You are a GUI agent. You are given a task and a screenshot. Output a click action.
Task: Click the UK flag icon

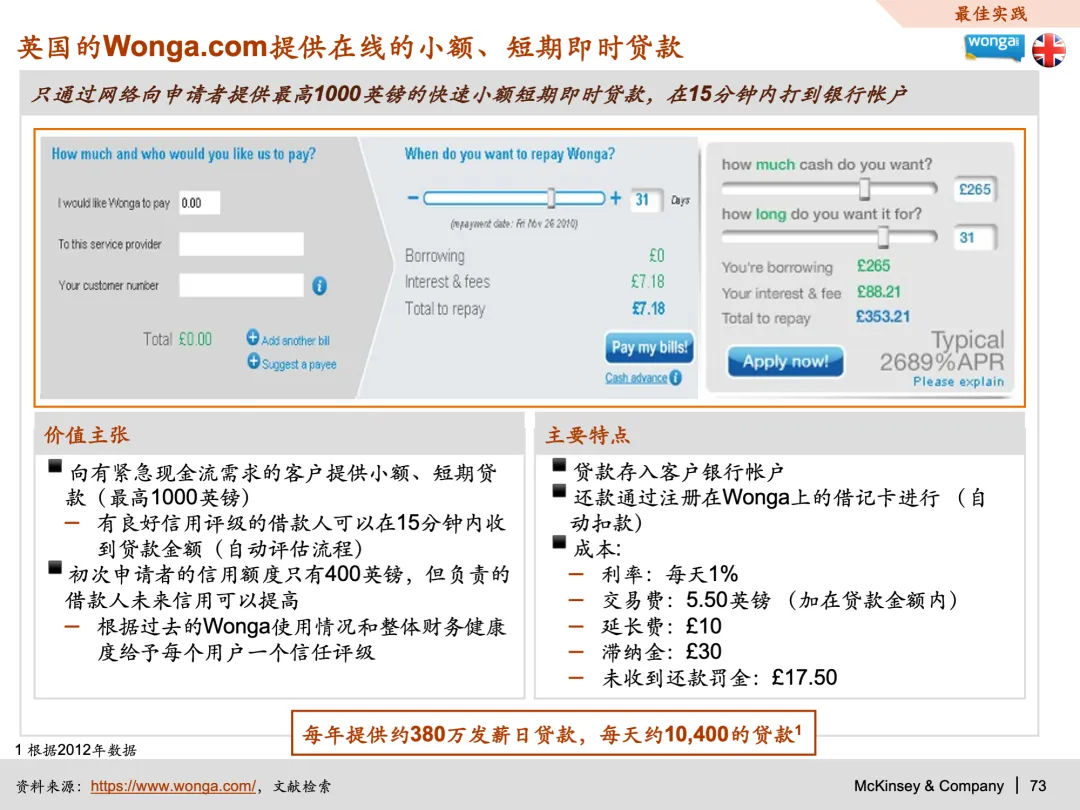(x=1049, y=50)
